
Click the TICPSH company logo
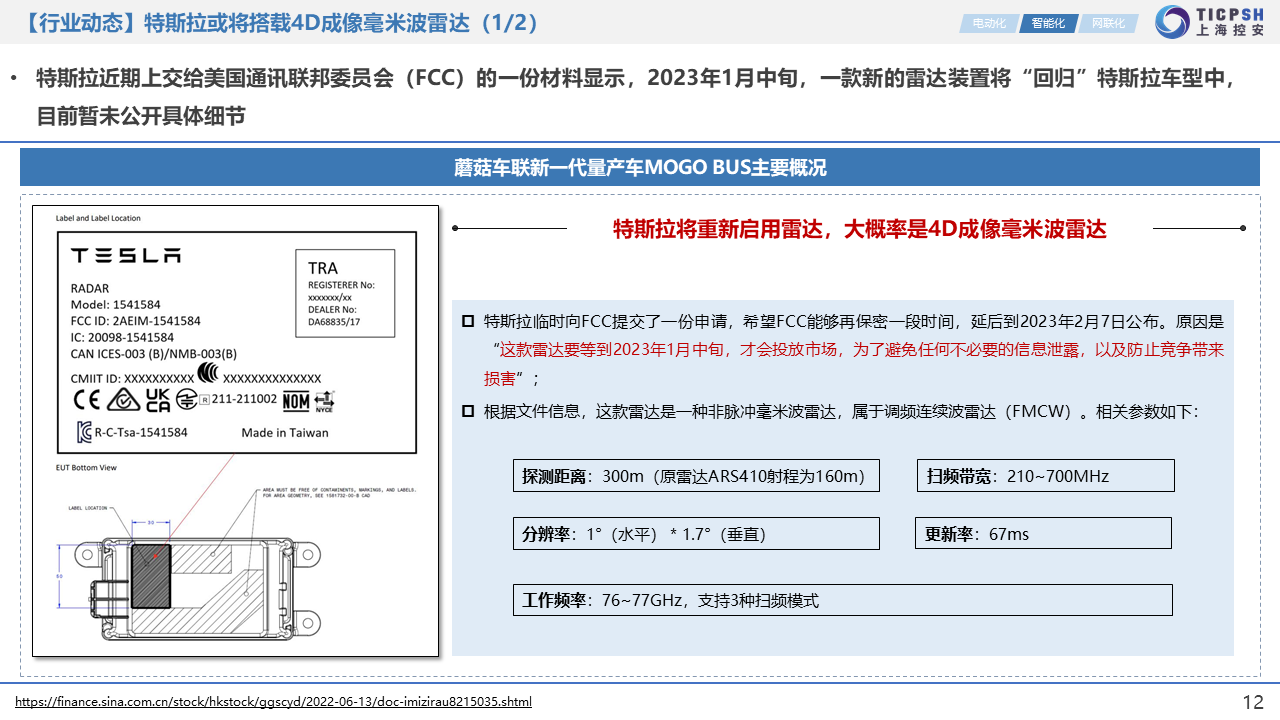(x=1210, y=21)
